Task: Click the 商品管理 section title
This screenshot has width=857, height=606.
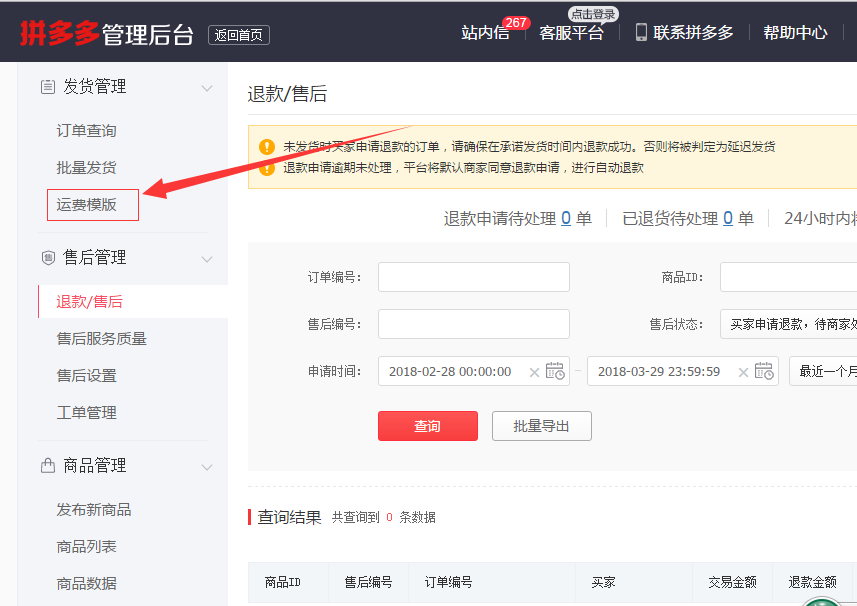Action: click(95, 466)
